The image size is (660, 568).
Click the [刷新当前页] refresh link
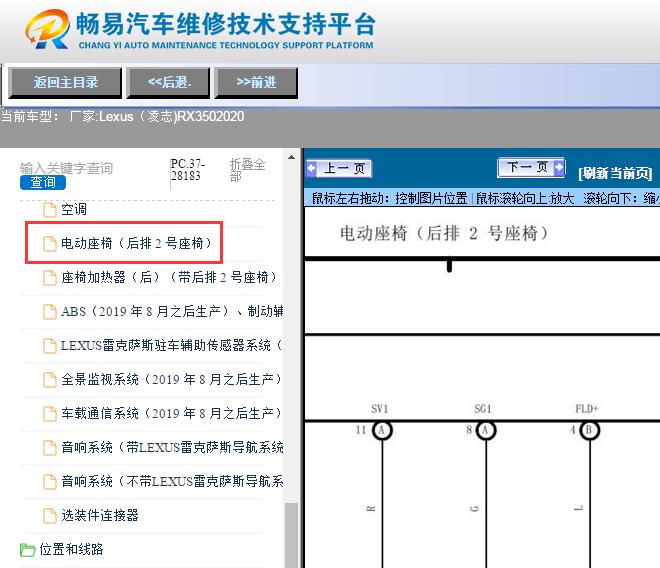pos(615,173)
